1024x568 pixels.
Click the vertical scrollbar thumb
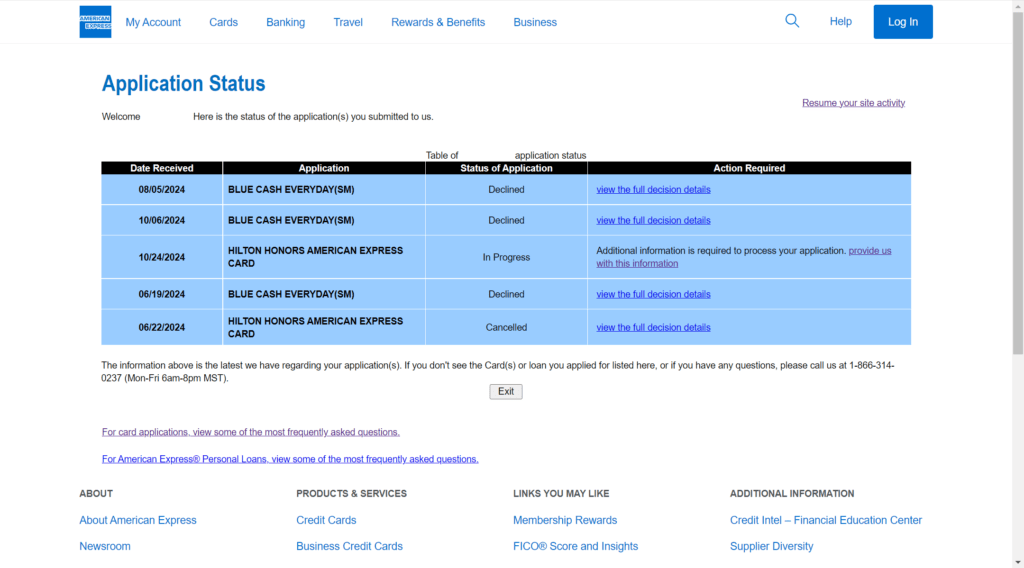(1018, 183)
